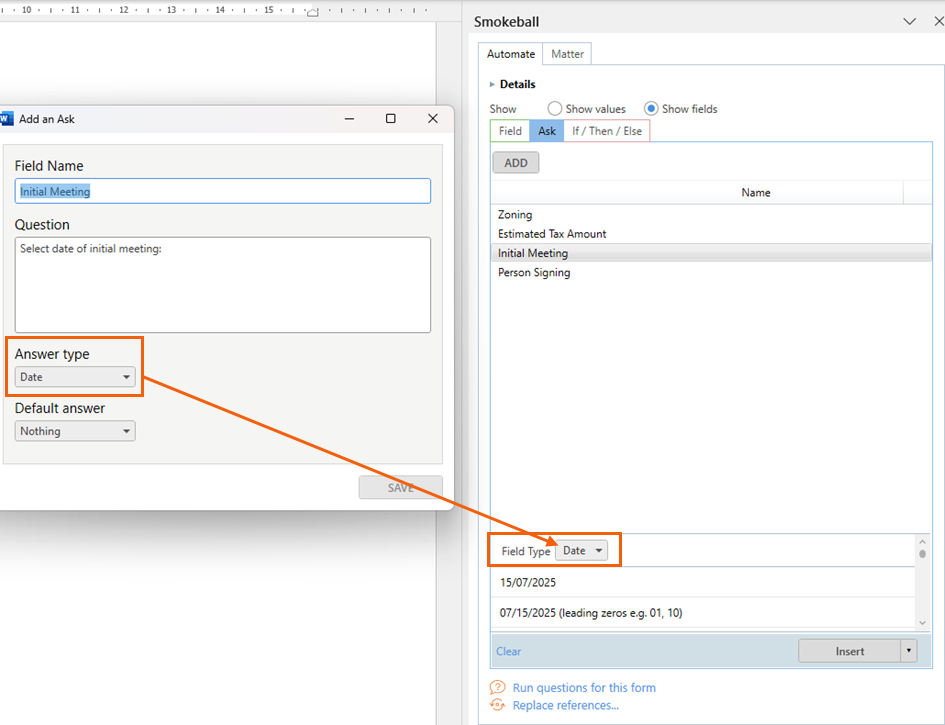This screenshot has height=725, width=945.
Task: Choose the 15/07/2025 date format
Action: [703, 582]
